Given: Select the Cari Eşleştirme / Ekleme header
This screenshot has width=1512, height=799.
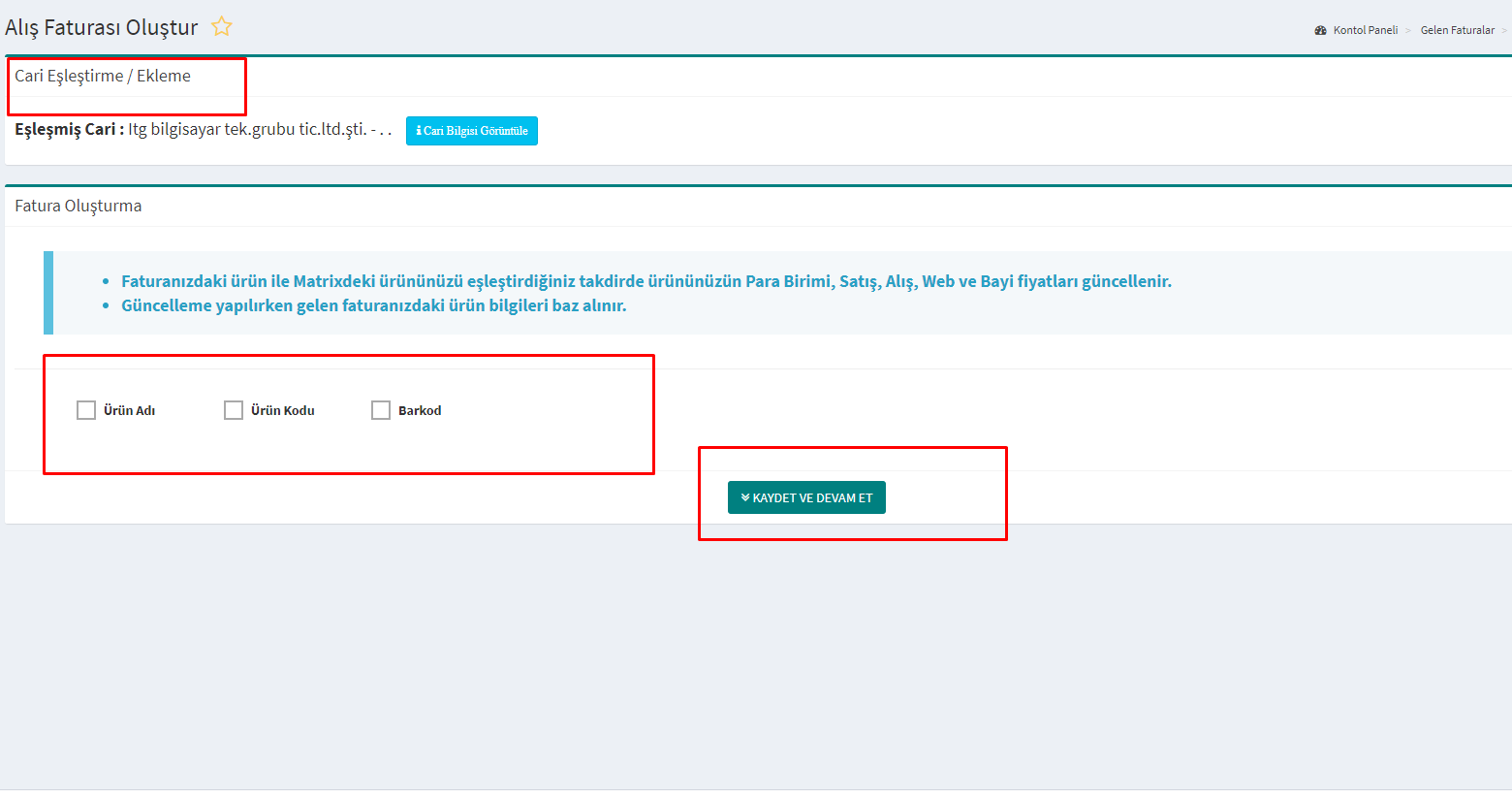Looking at the screenshot, I should 103,76.
